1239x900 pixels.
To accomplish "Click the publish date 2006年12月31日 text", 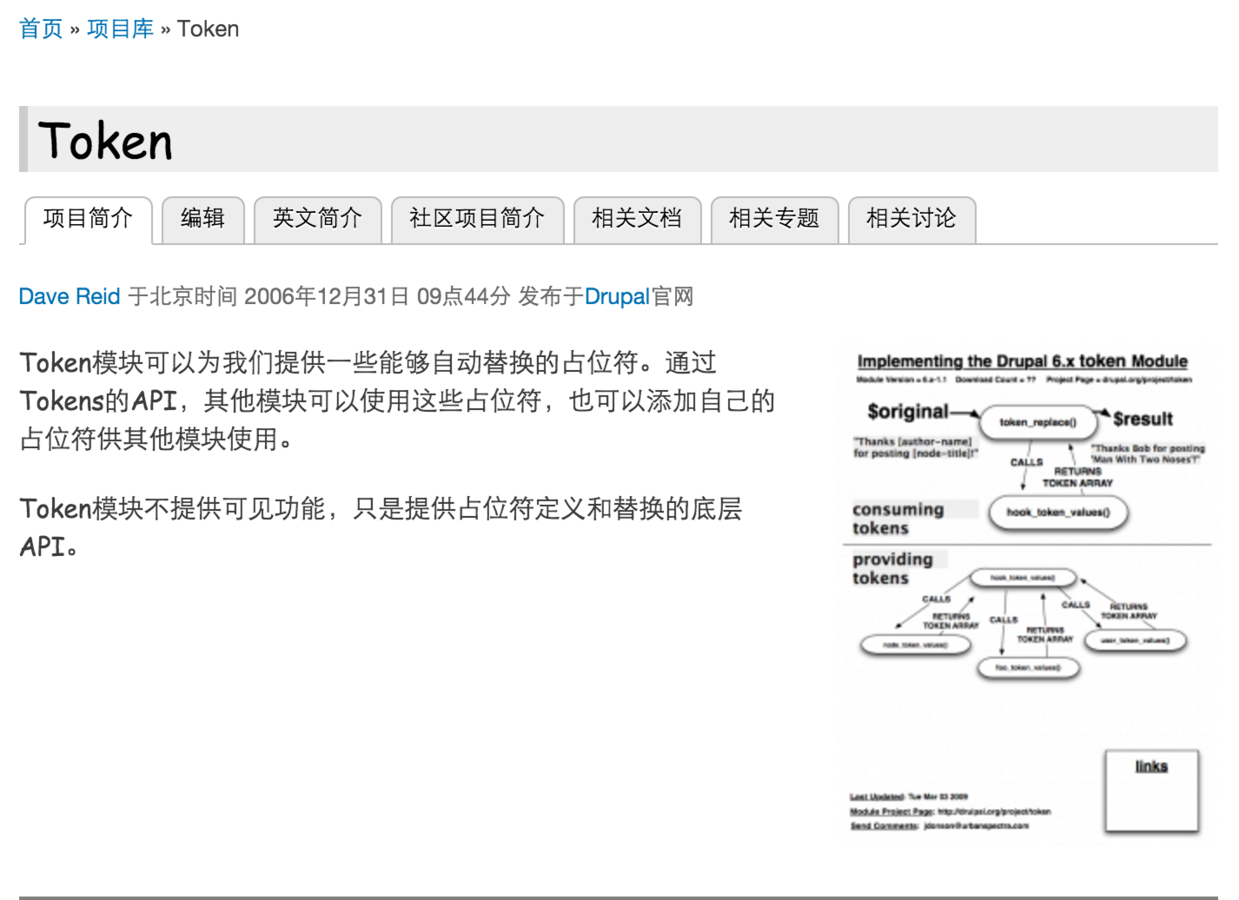I will tap(327, 297).
